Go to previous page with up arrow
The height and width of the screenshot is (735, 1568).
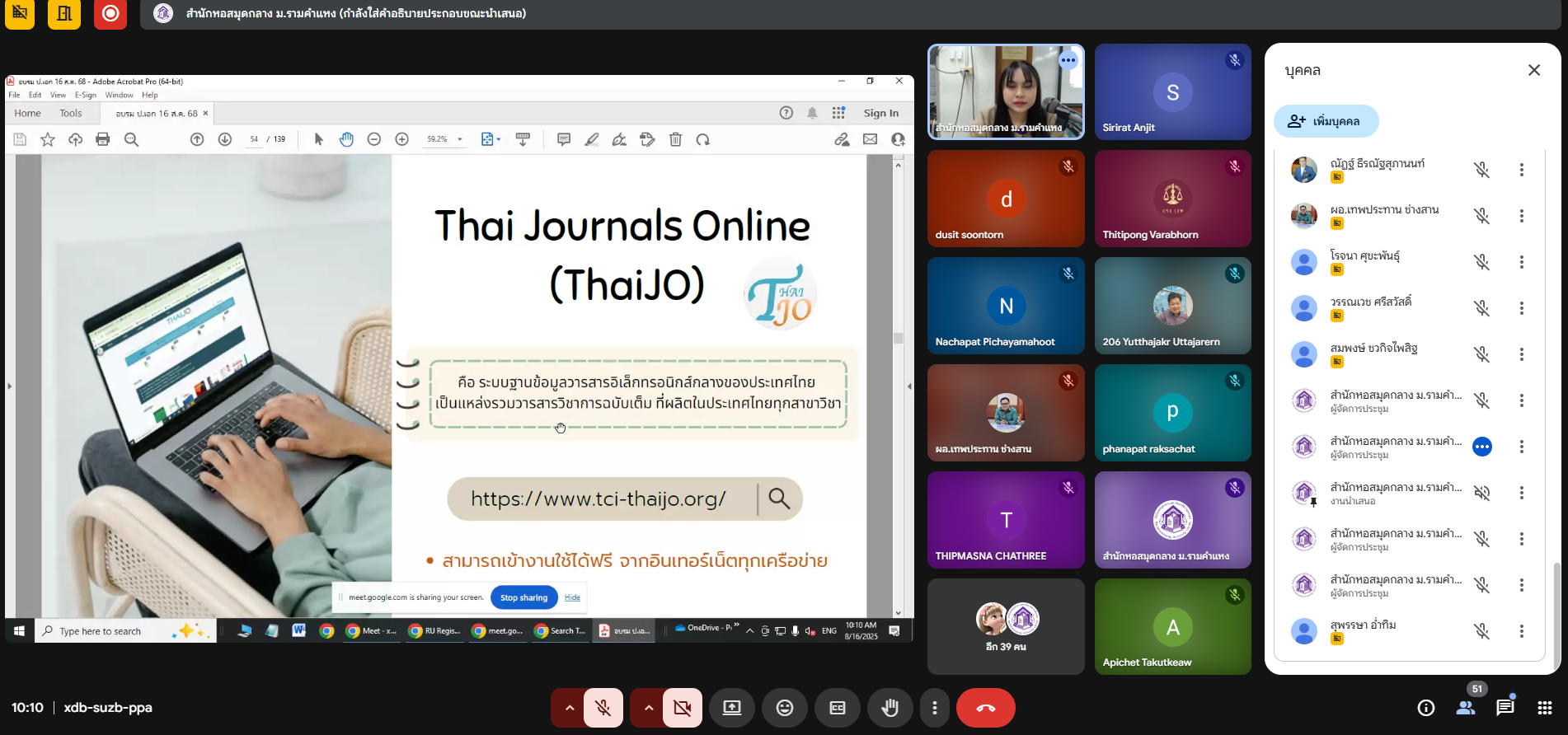(x=197, y=139)
